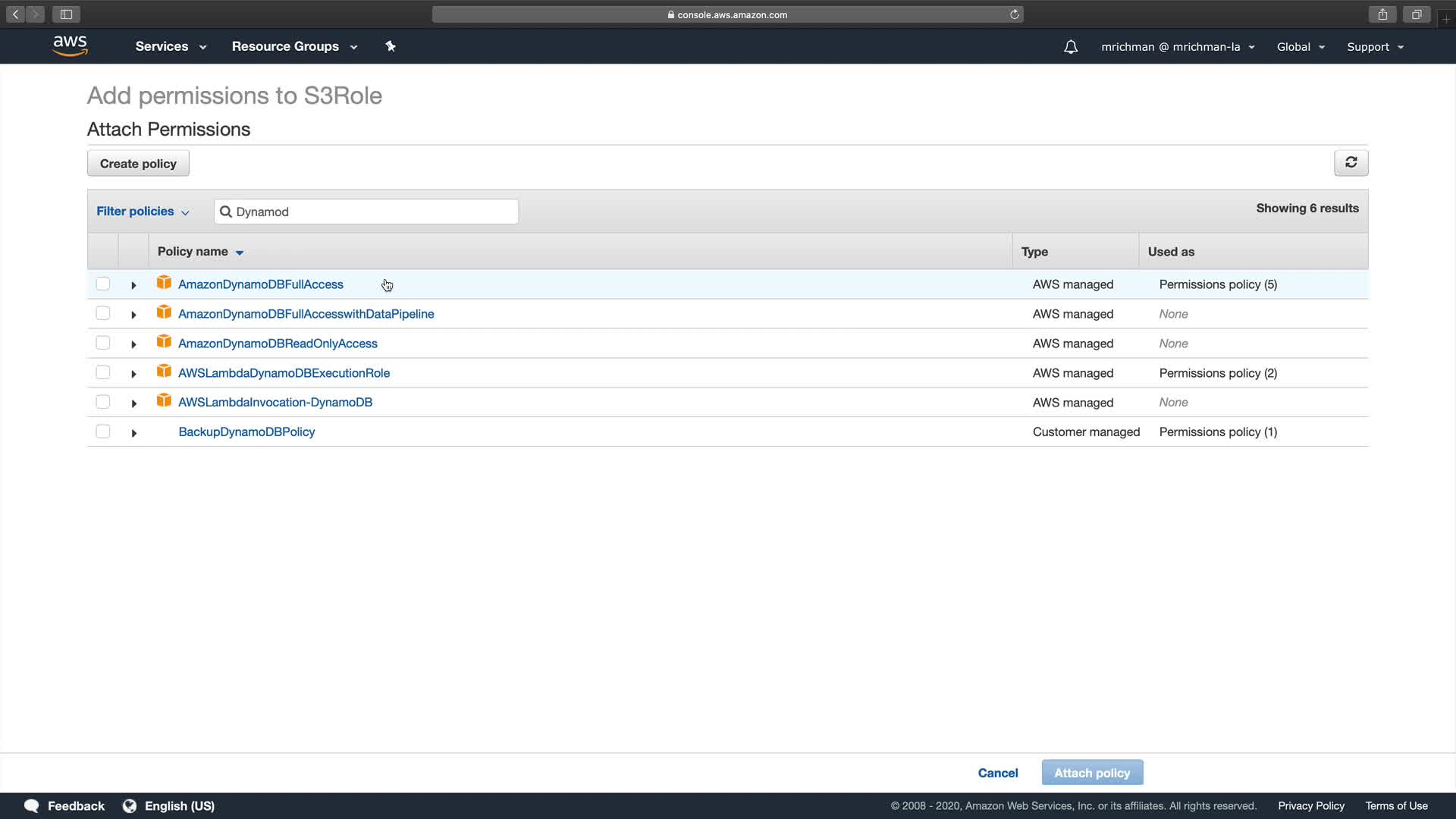The width and height of the screenshot is (1456, 819).
Task: Click the Feedback speech bubble icon
Action: [32, 805]
